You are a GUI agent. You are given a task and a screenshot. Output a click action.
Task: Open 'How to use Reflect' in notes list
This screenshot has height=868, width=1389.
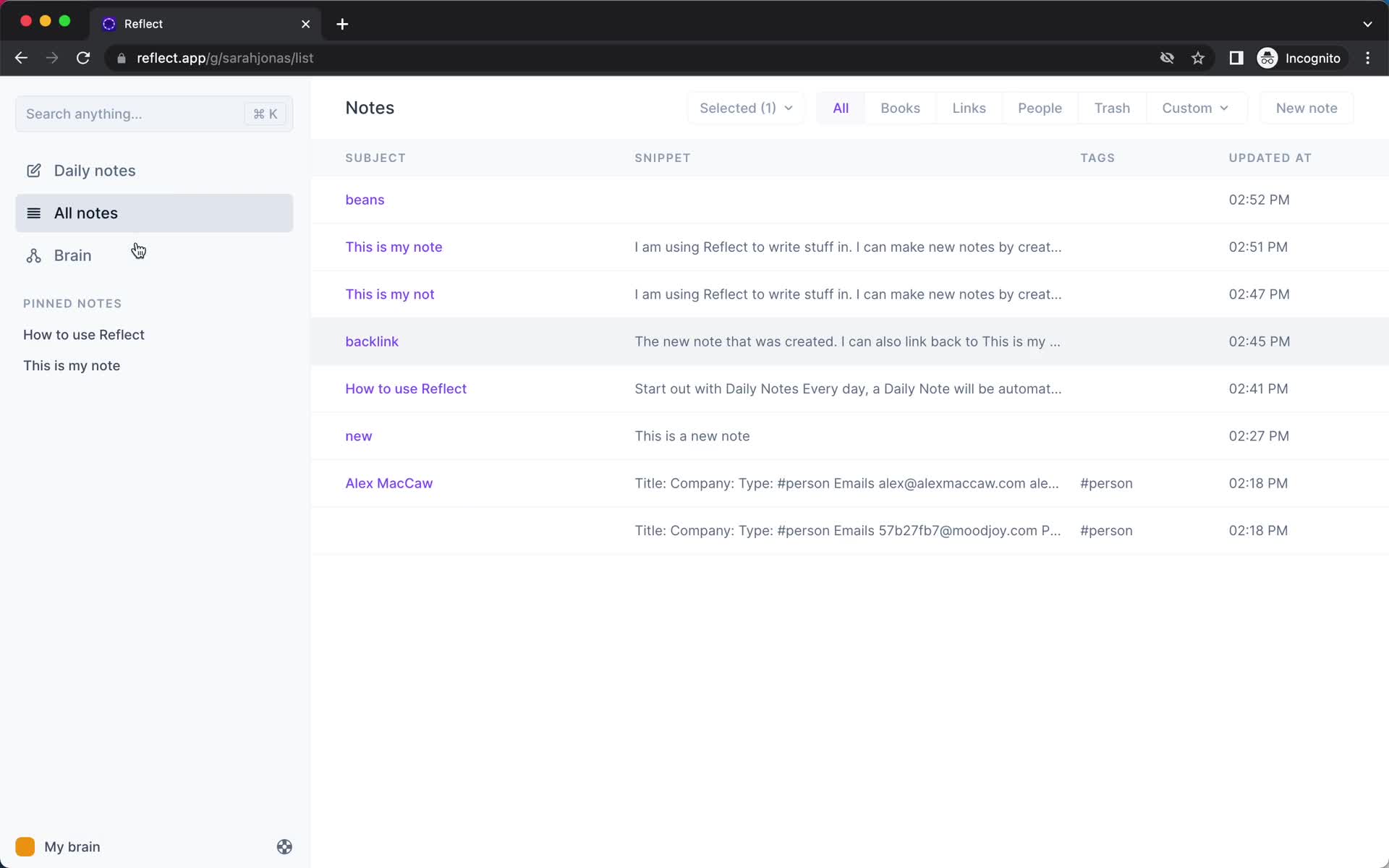406,388
